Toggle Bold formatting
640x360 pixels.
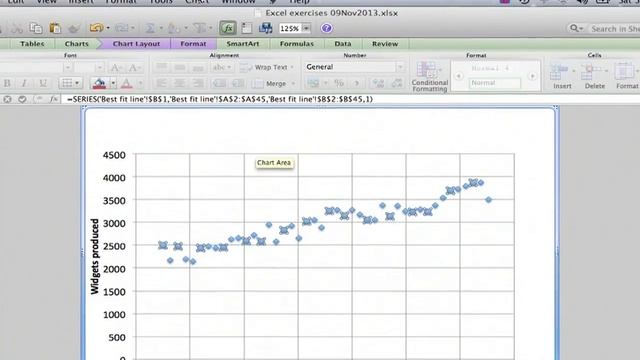tap(7, 83)
